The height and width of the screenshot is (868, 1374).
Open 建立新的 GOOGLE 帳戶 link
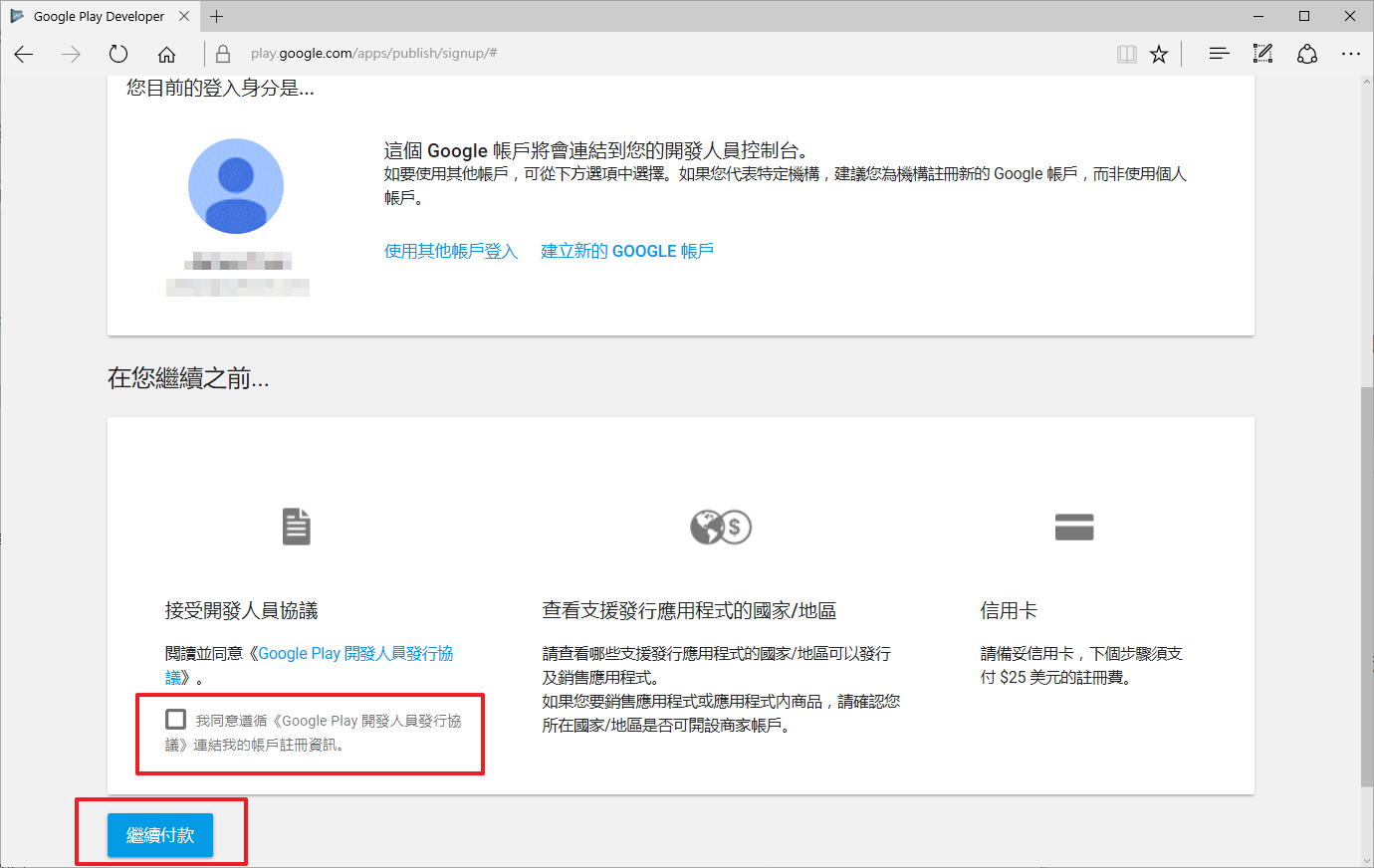[627, 251]
